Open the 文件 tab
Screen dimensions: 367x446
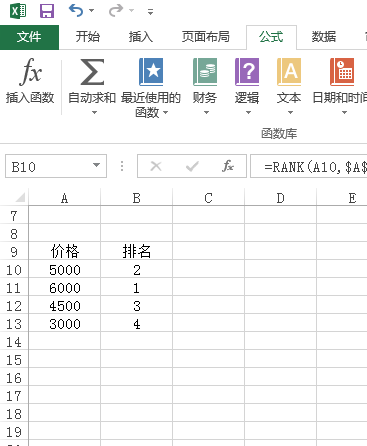(x=29, y=37)
